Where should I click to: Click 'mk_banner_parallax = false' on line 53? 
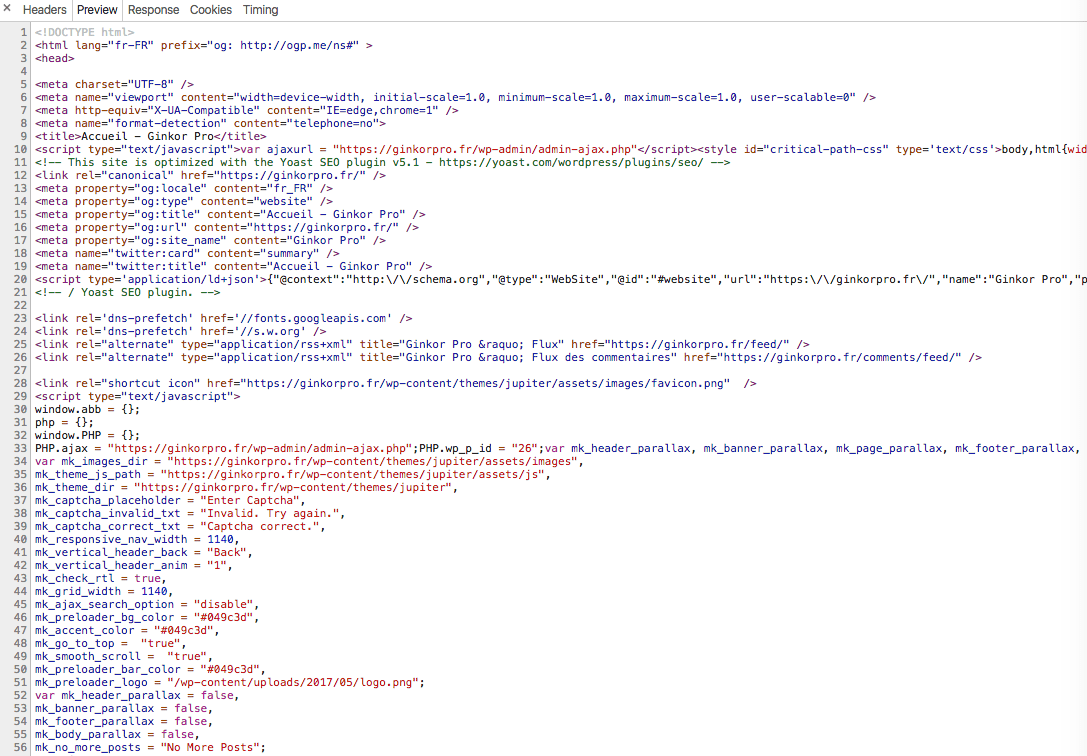pos(121,709)
